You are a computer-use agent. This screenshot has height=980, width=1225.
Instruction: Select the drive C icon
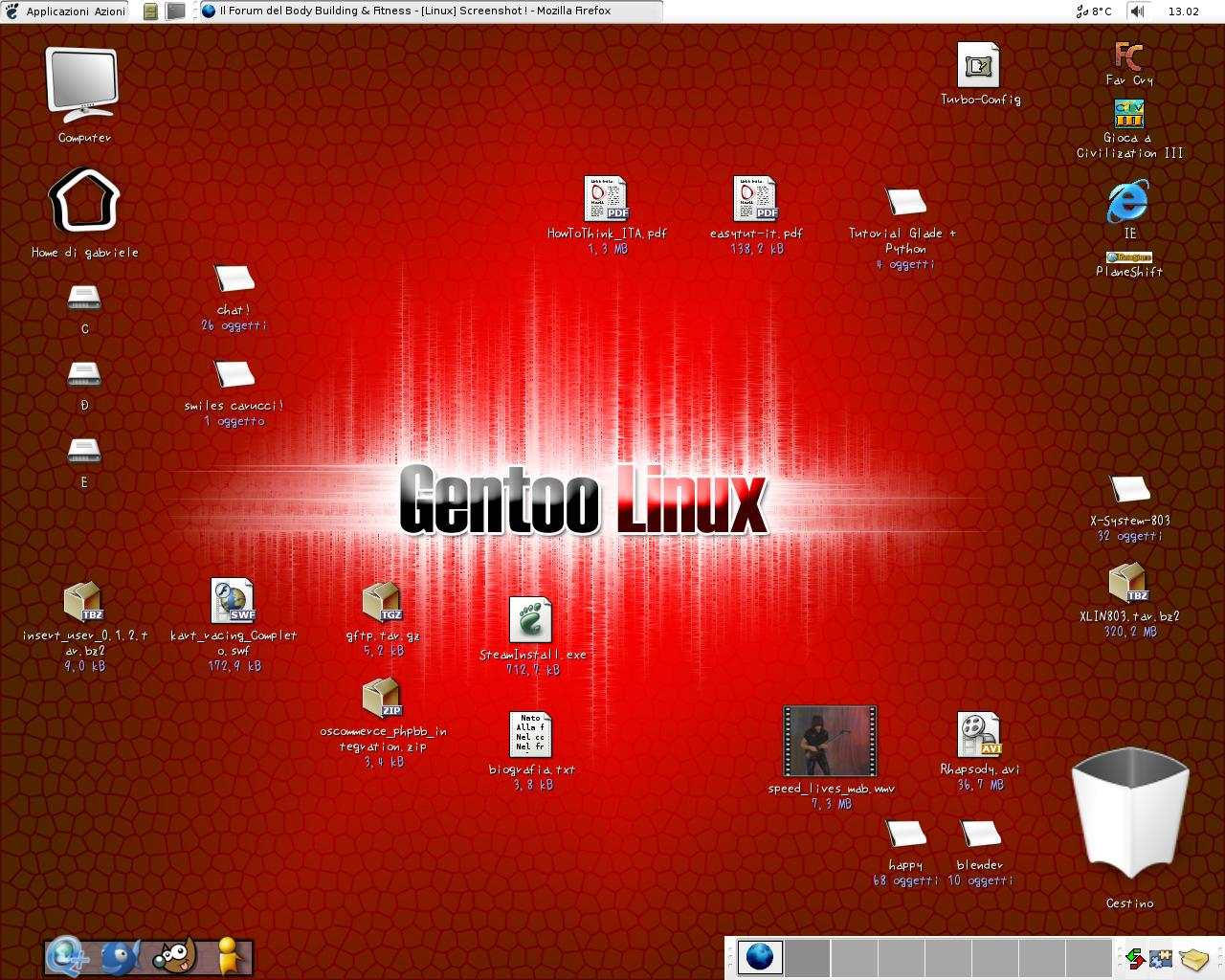pos(84,300)
